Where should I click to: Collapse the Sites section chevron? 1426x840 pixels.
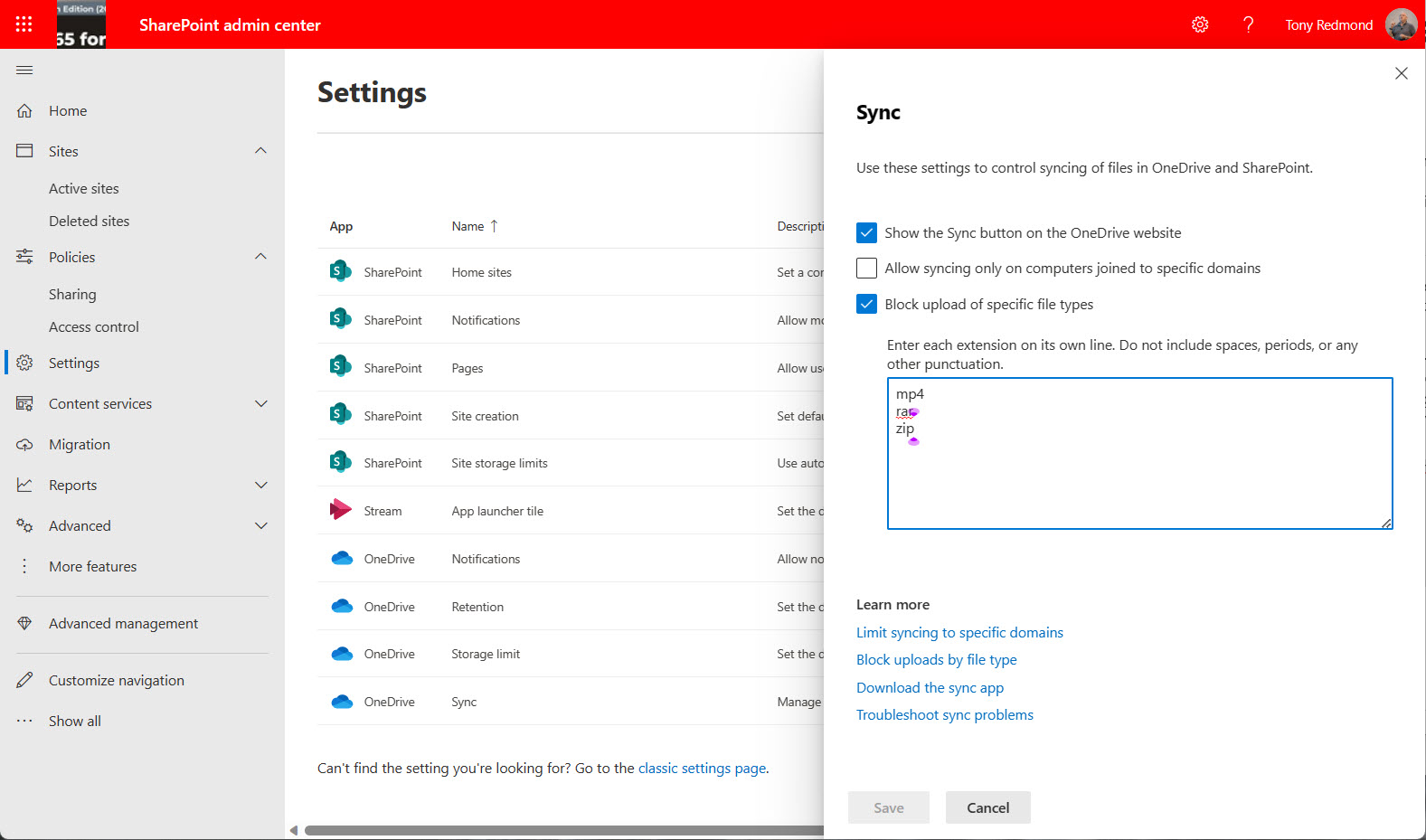pos(260,151)
